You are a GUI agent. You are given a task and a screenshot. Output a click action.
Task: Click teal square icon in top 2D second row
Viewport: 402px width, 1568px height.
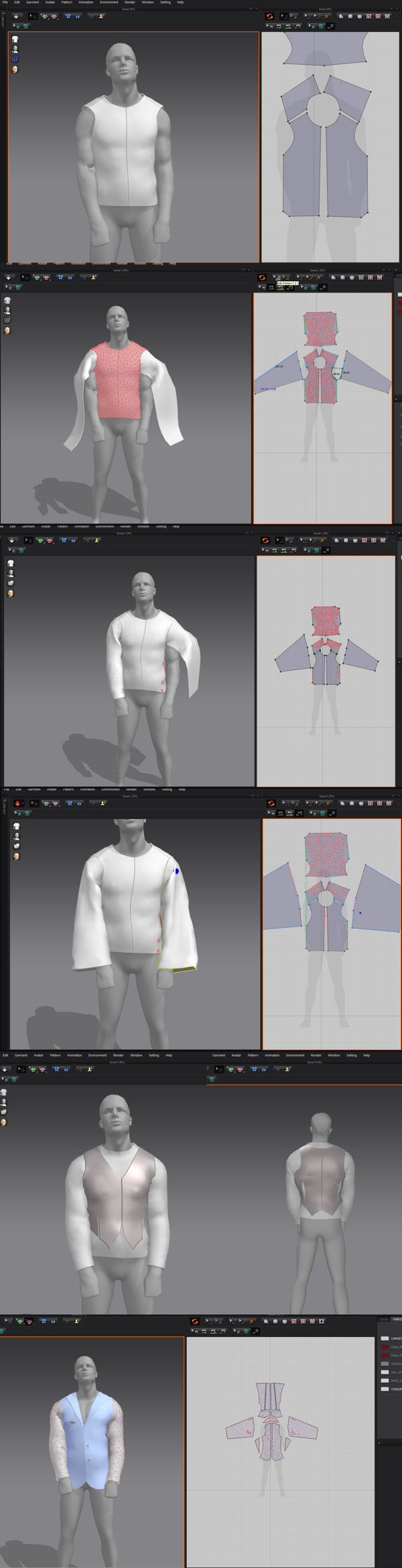pos(321,26)
